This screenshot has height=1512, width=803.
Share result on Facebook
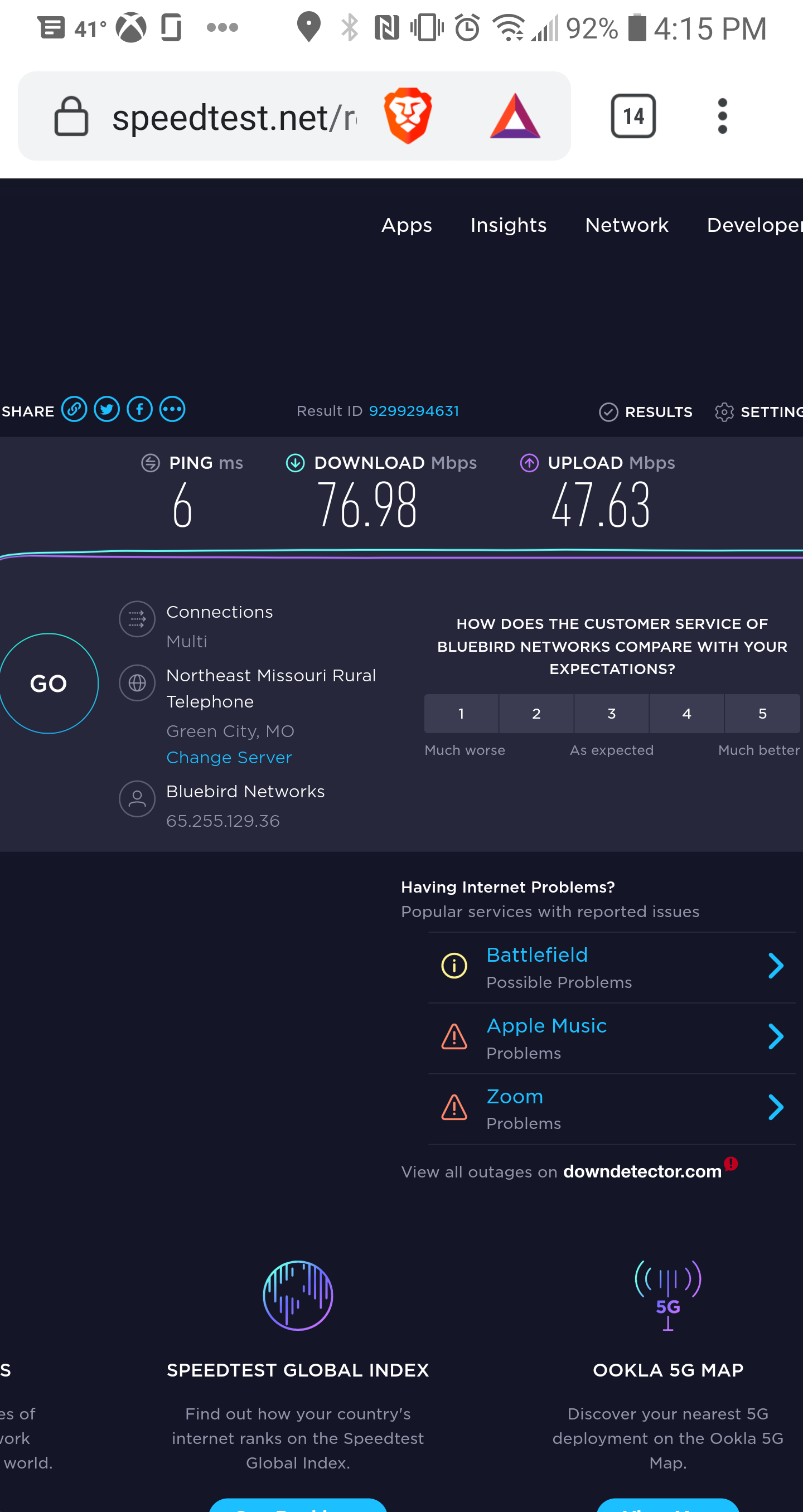(140, 409)
